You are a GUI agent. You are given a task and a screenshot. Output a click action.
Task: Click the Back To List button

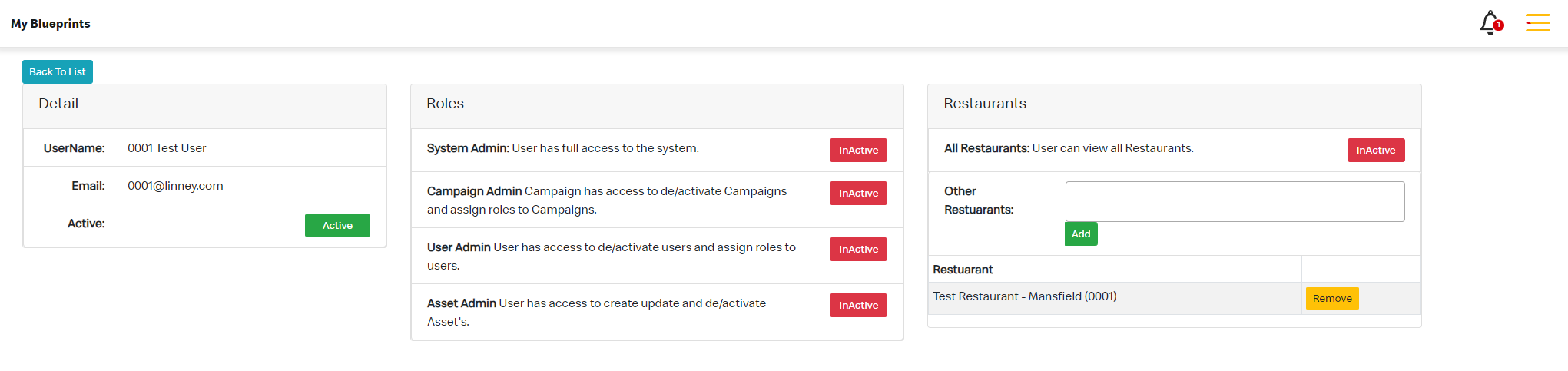[58, 72]
